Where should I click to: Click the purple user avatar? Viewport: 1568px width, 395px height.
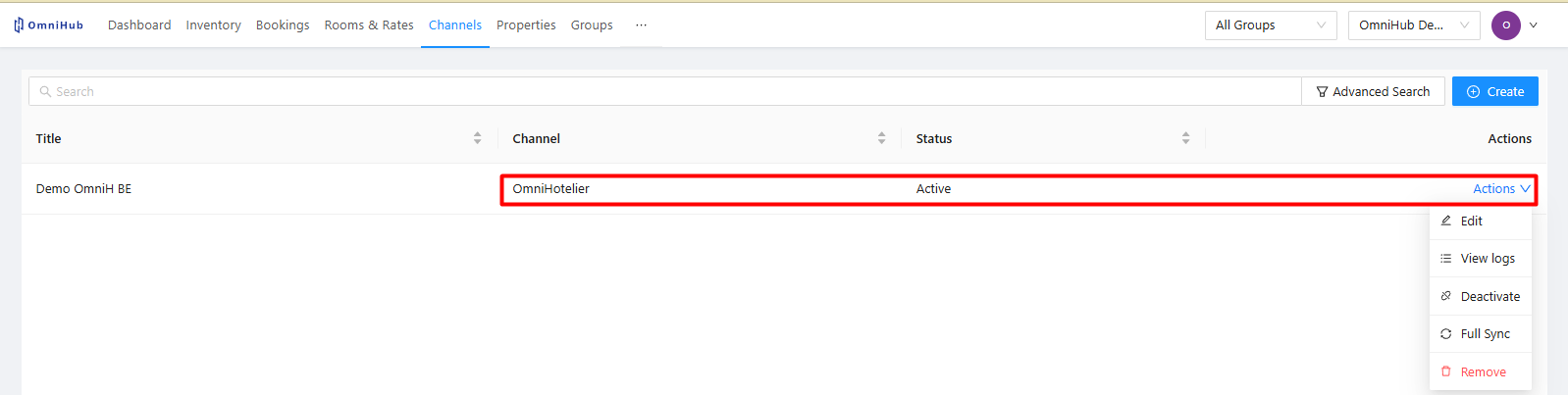pos(1506,25)
